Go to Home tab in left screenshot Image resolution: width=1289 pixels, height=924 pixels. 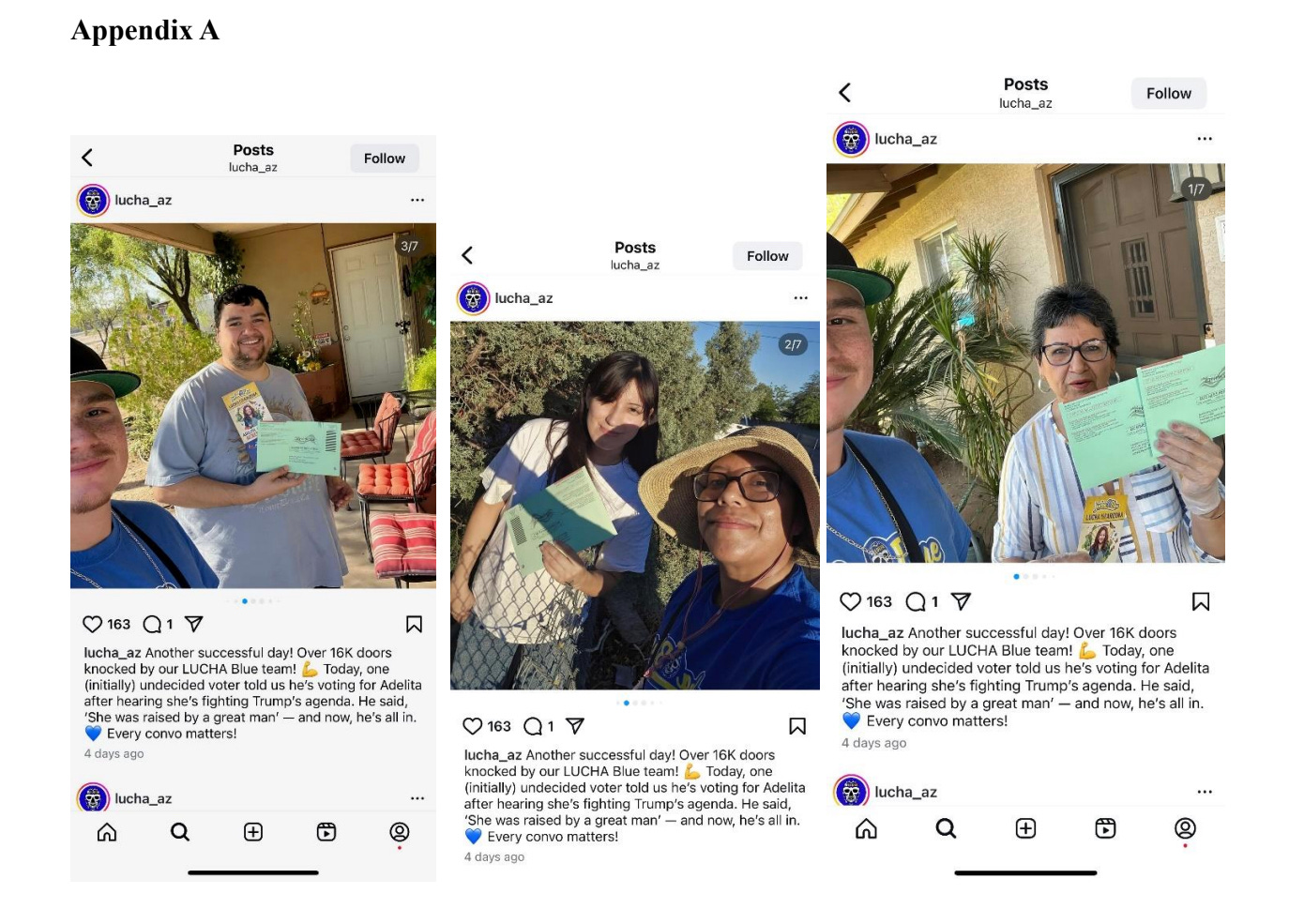point(107,832)
